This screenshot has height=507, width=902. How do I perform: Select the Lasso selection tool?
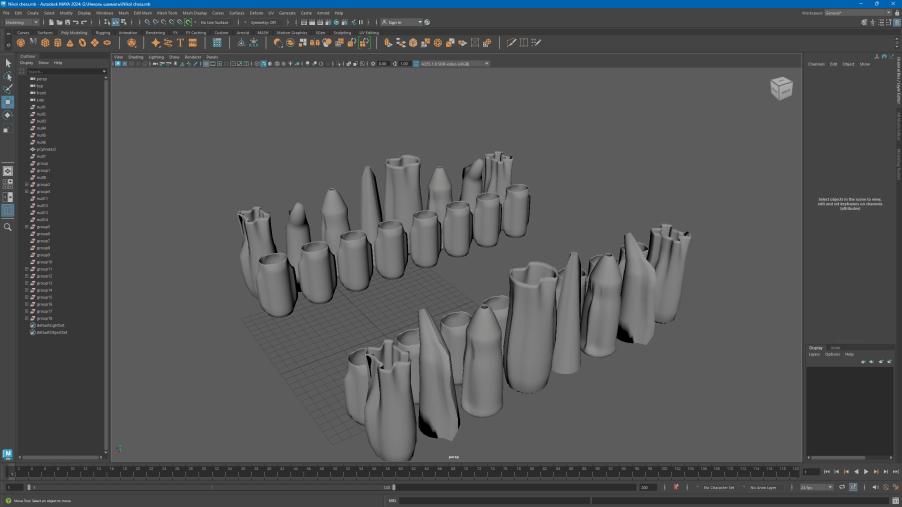[7, 76]
